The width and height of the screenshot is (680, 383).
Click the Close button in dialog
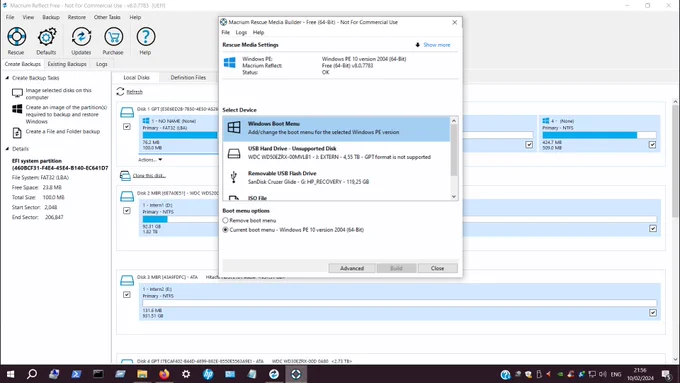click(438, 268)
